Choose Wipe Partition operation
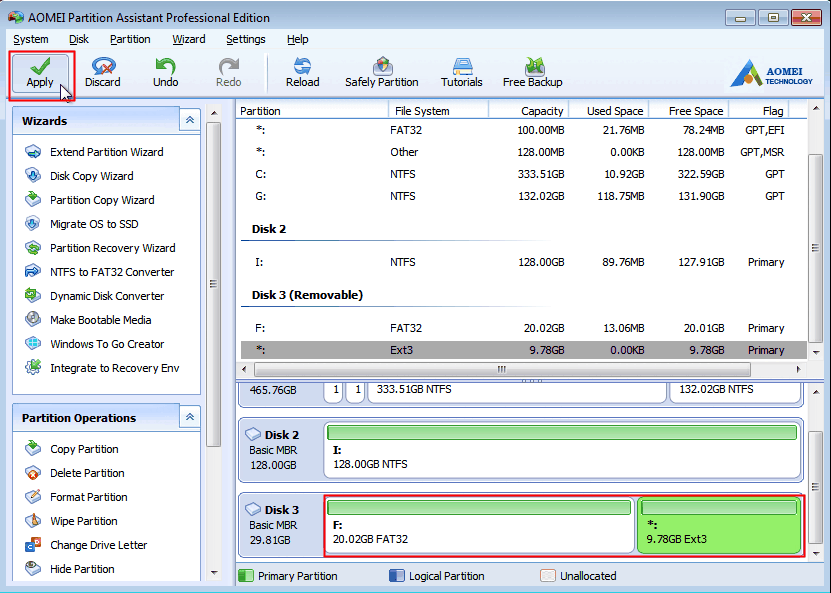This screenshot has height=593, width=831. pos(72,521)
